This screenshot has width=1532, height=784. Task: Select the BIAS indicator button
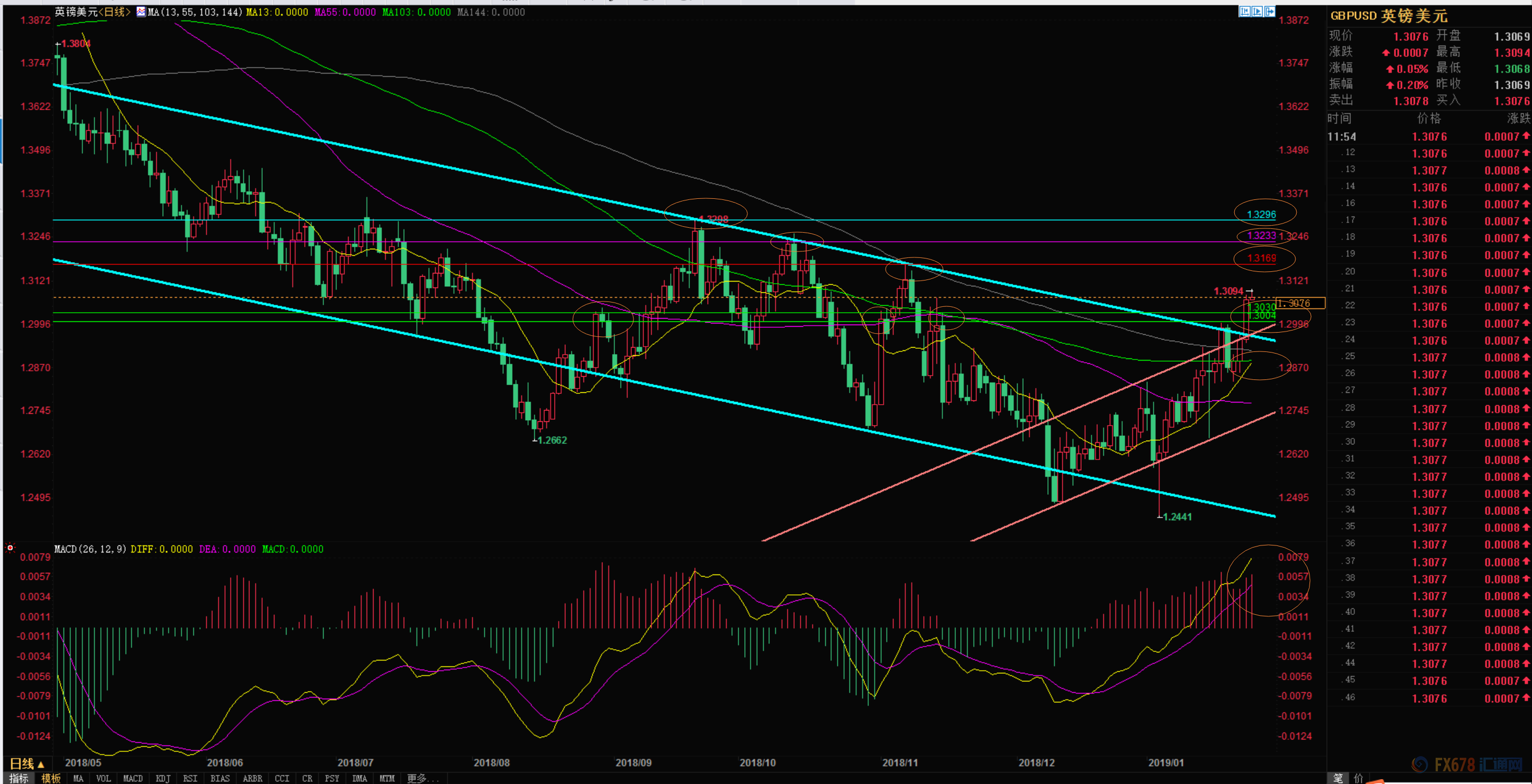[x=220, y=778]
